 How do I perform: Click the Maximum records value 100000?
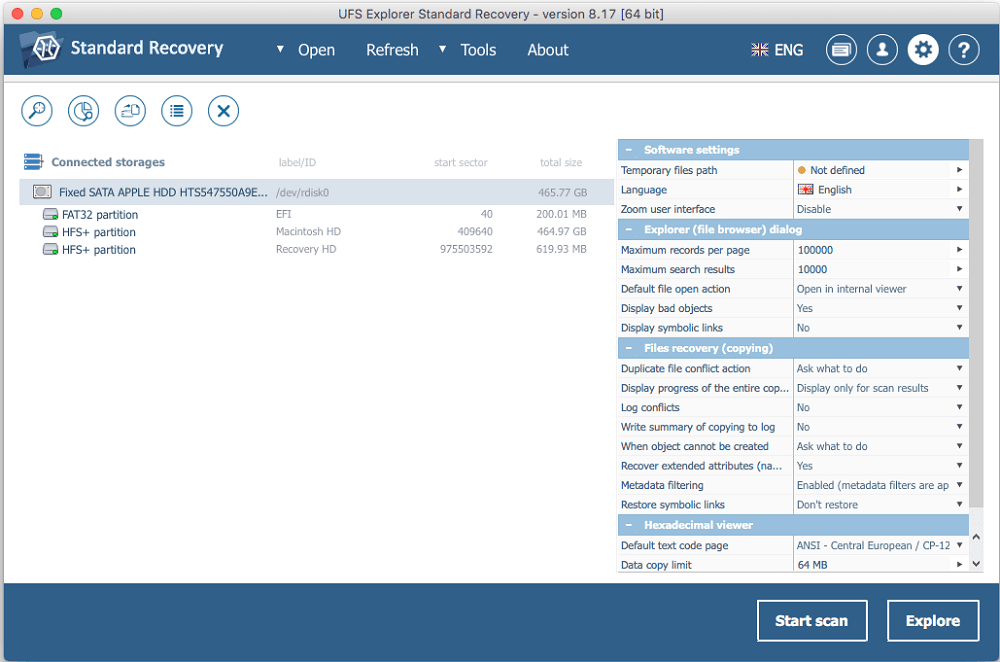816,250
